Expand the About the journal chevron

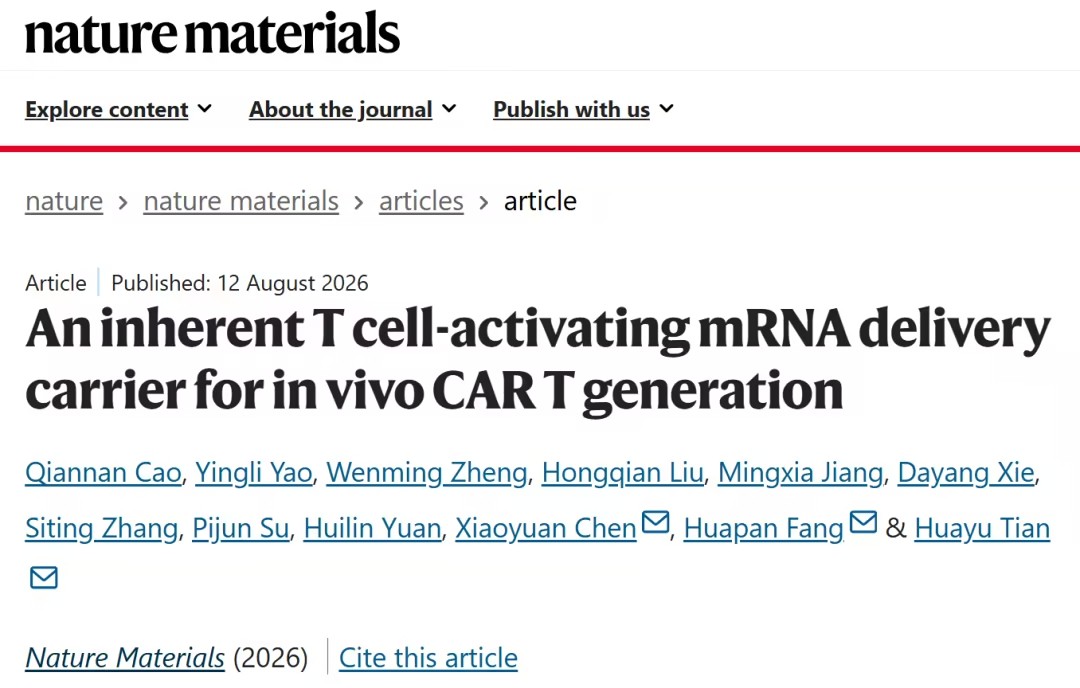449,108
